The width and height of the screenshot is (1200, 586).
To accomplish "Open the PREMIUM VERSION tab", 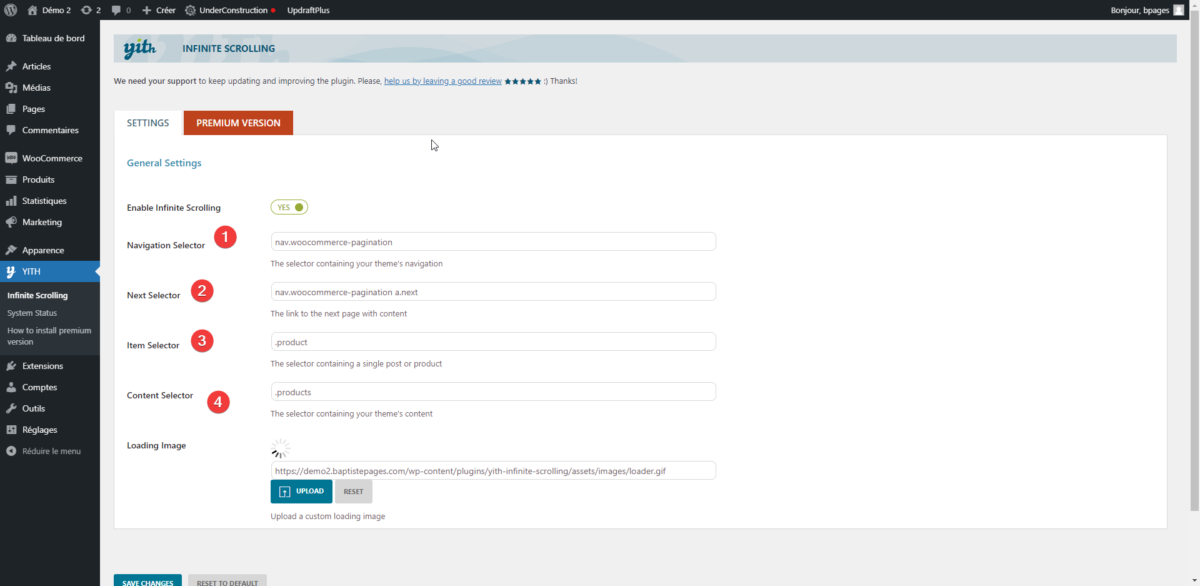I will coord(238,123).
